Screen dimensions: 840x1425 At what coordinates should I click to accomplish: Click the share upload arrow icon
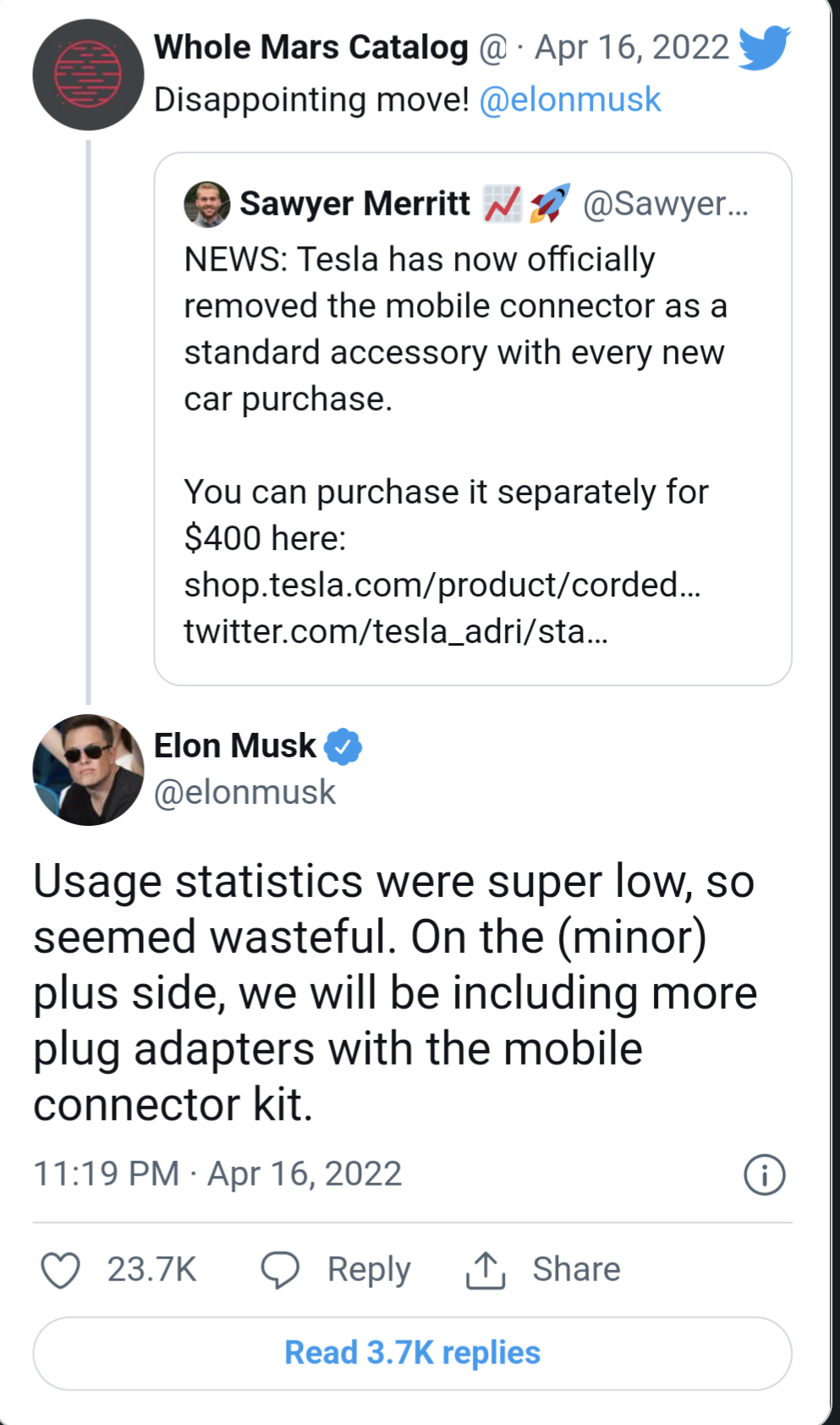tap(486, 1270)
